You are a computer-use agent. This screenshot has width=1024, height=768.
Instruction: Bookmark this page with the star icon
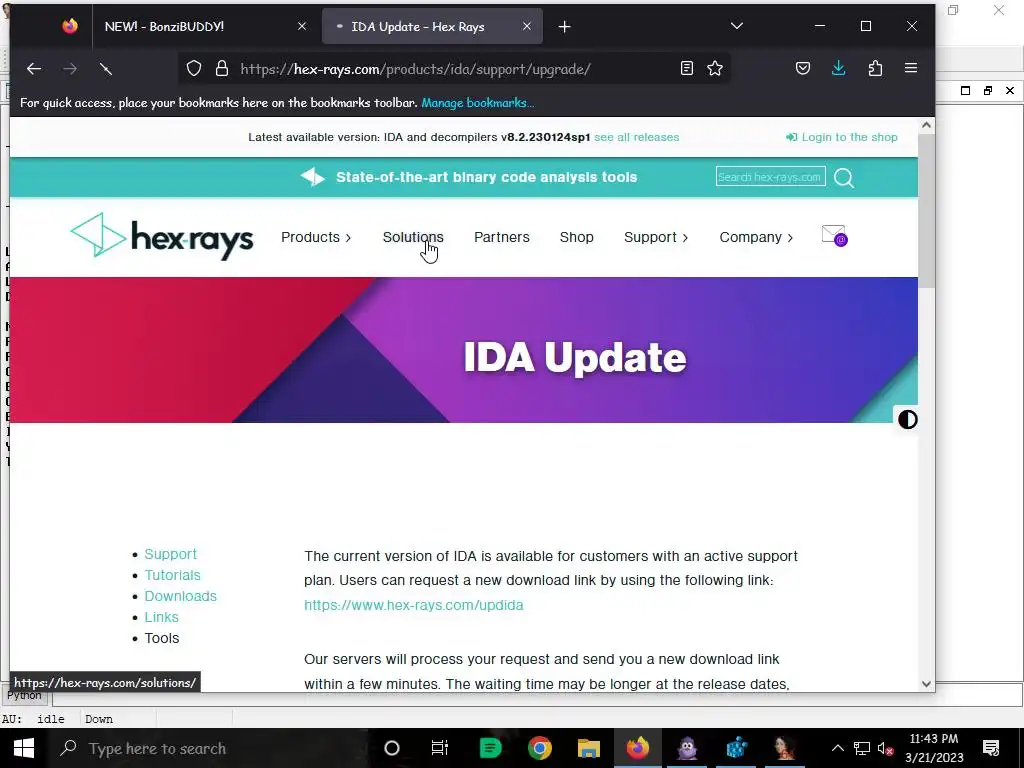point(715,68)
